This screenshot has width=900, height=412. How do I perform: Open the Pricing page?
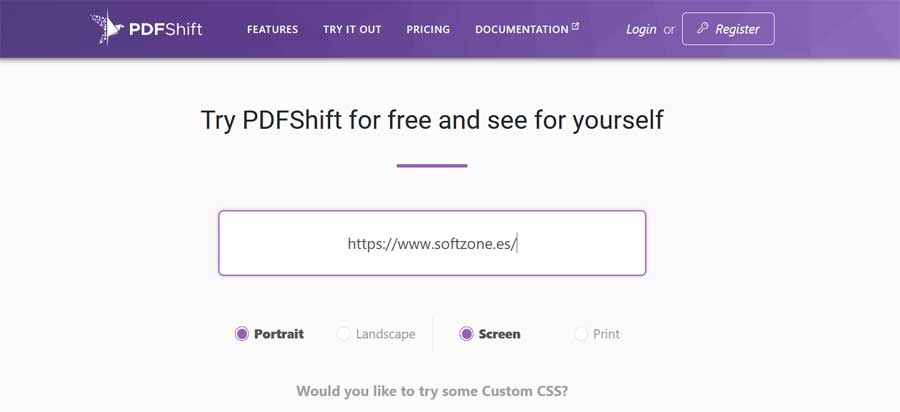(428, 29)
